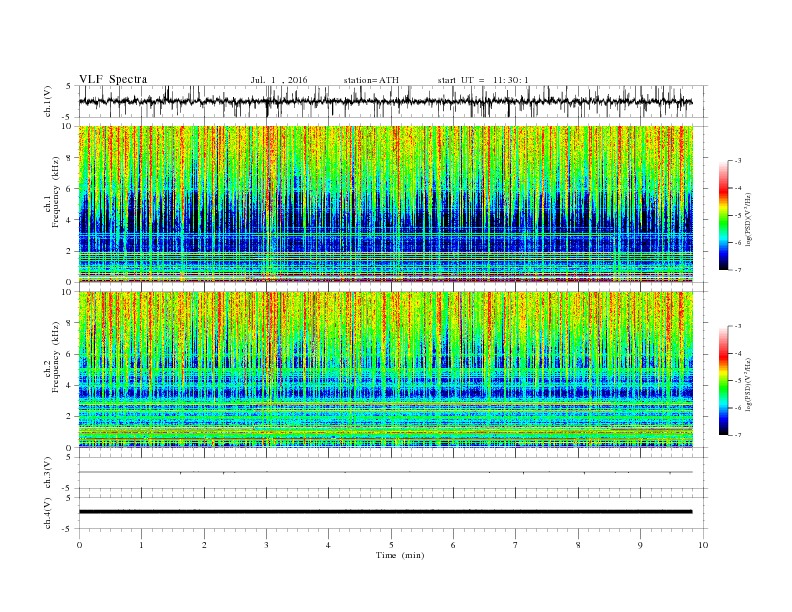Click the ch.1 PSD color scale bar
The height and width of the screenshot is (612, 792).
click(724, 216)
